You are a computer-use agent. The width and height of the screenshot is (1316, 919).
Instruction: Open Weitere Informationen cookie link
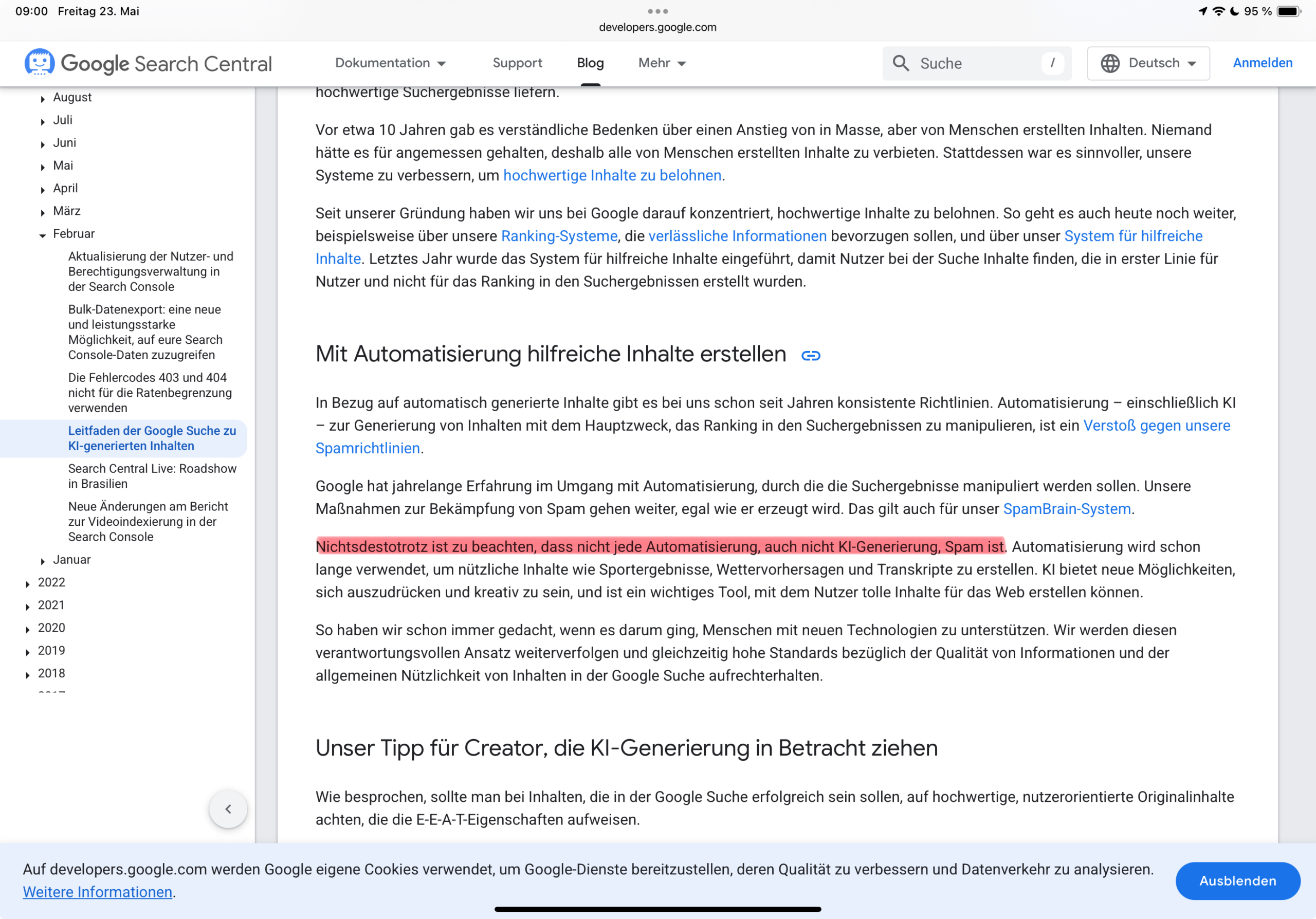(98, 892)
